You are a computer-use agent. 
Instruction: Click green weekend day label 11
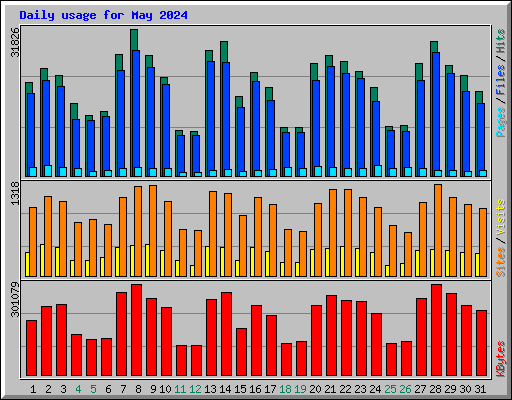pyautogui.click(x=180, y=389)
